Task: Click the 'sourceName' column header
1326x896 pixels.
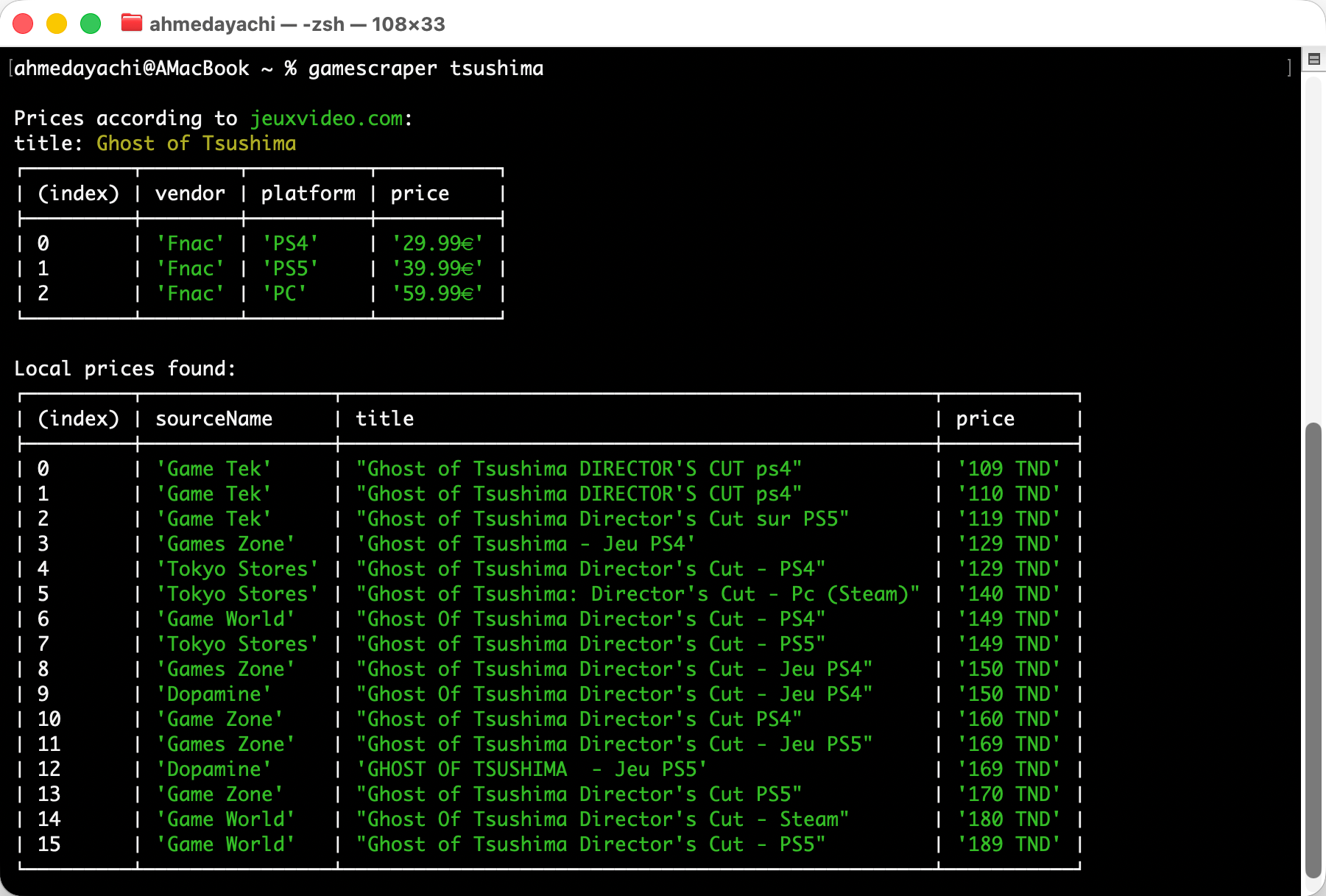Action: [214, 419]
